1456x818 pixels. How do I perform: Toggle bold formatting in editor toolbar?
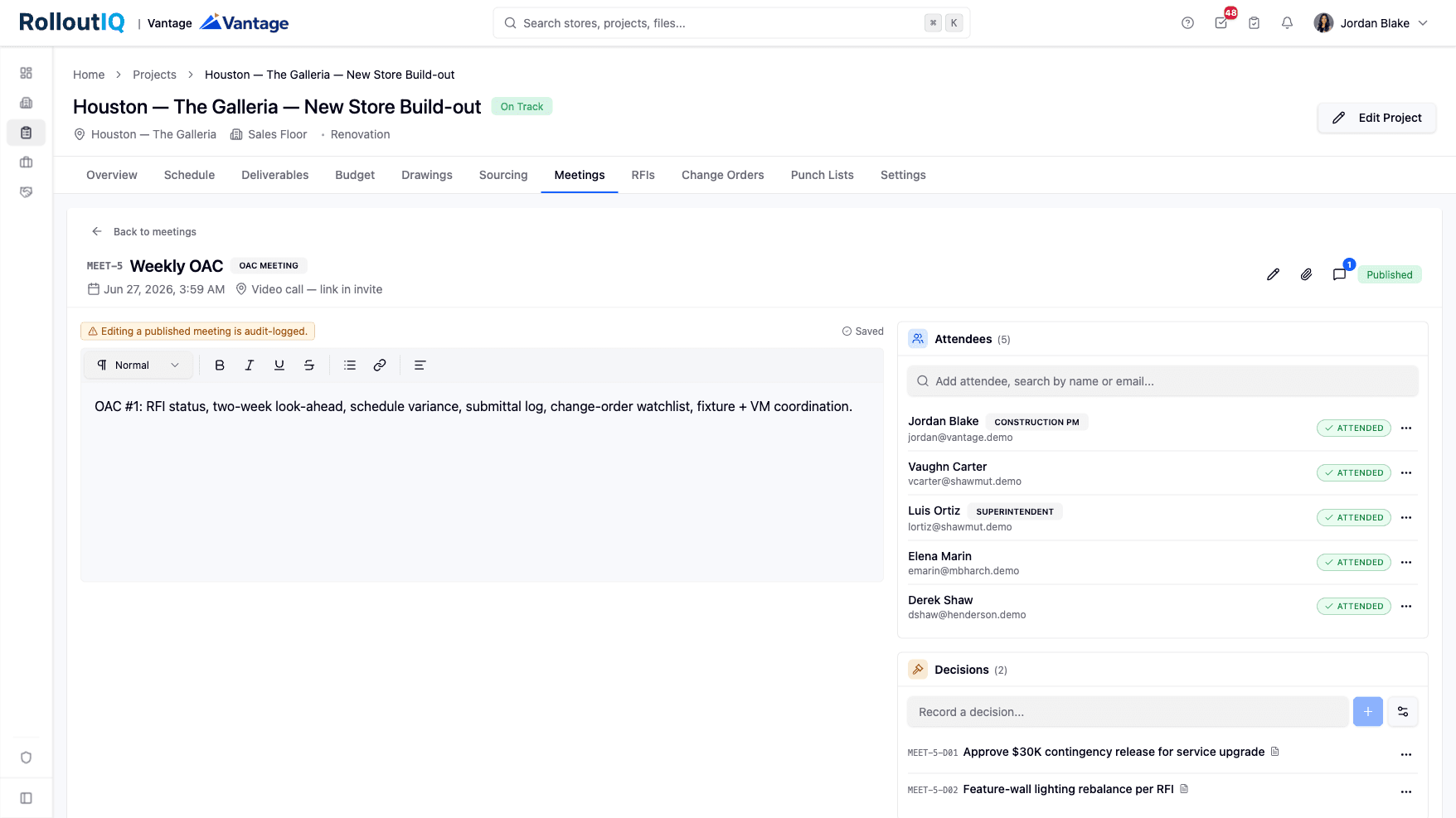click(220, 365)
